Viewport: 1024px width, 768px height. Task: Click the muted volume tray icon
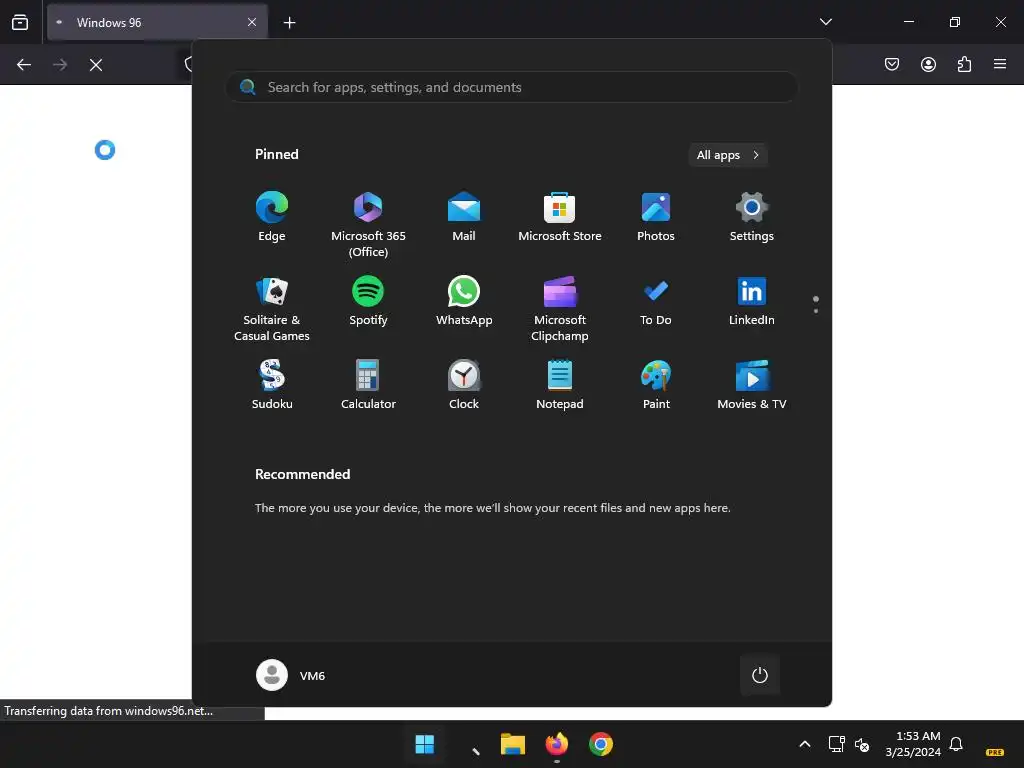862,744
